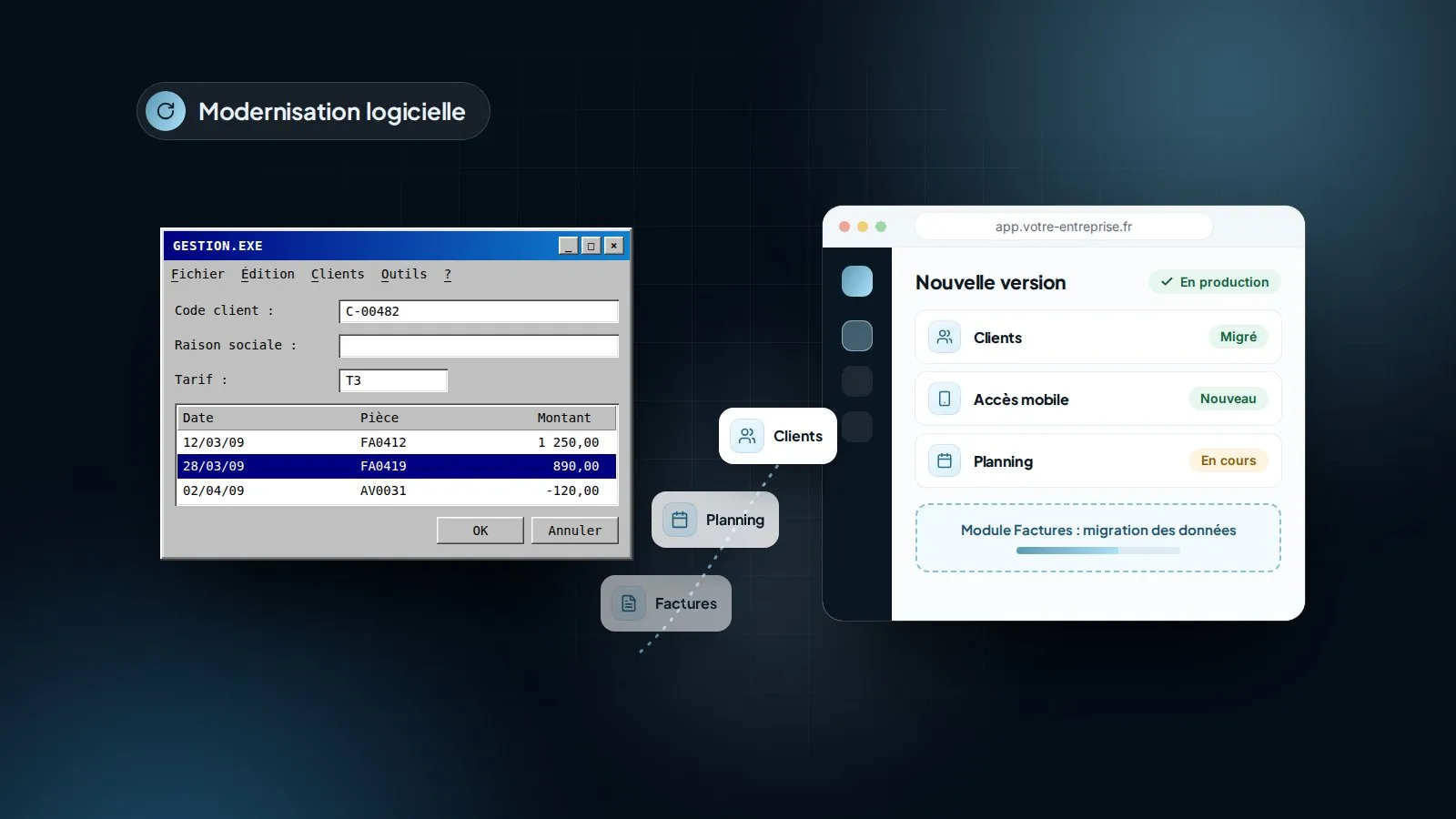Select the light blue top sidebar square
The height and width of the screenshot is (819, 1456).
(x=857, y=281)
